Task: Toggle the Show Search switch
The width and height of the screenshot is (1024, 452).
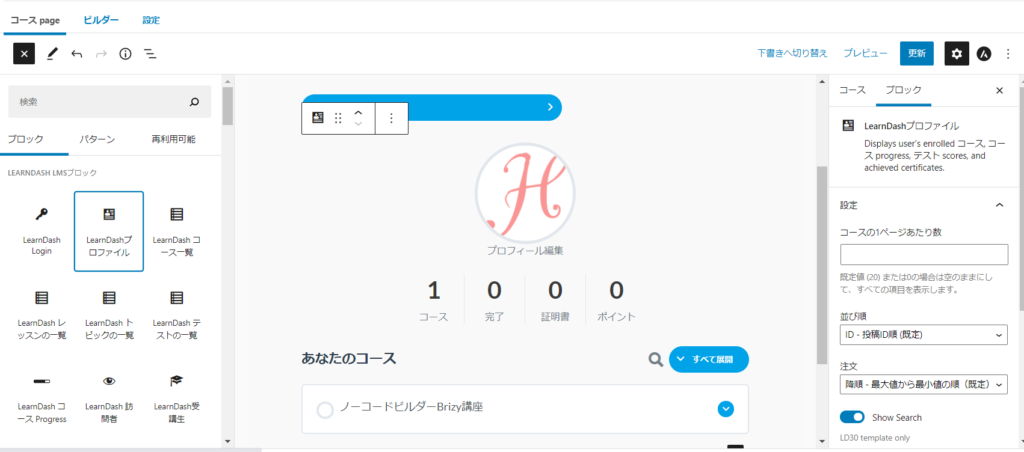Action: pyautogui.click(x=852, y=417)
